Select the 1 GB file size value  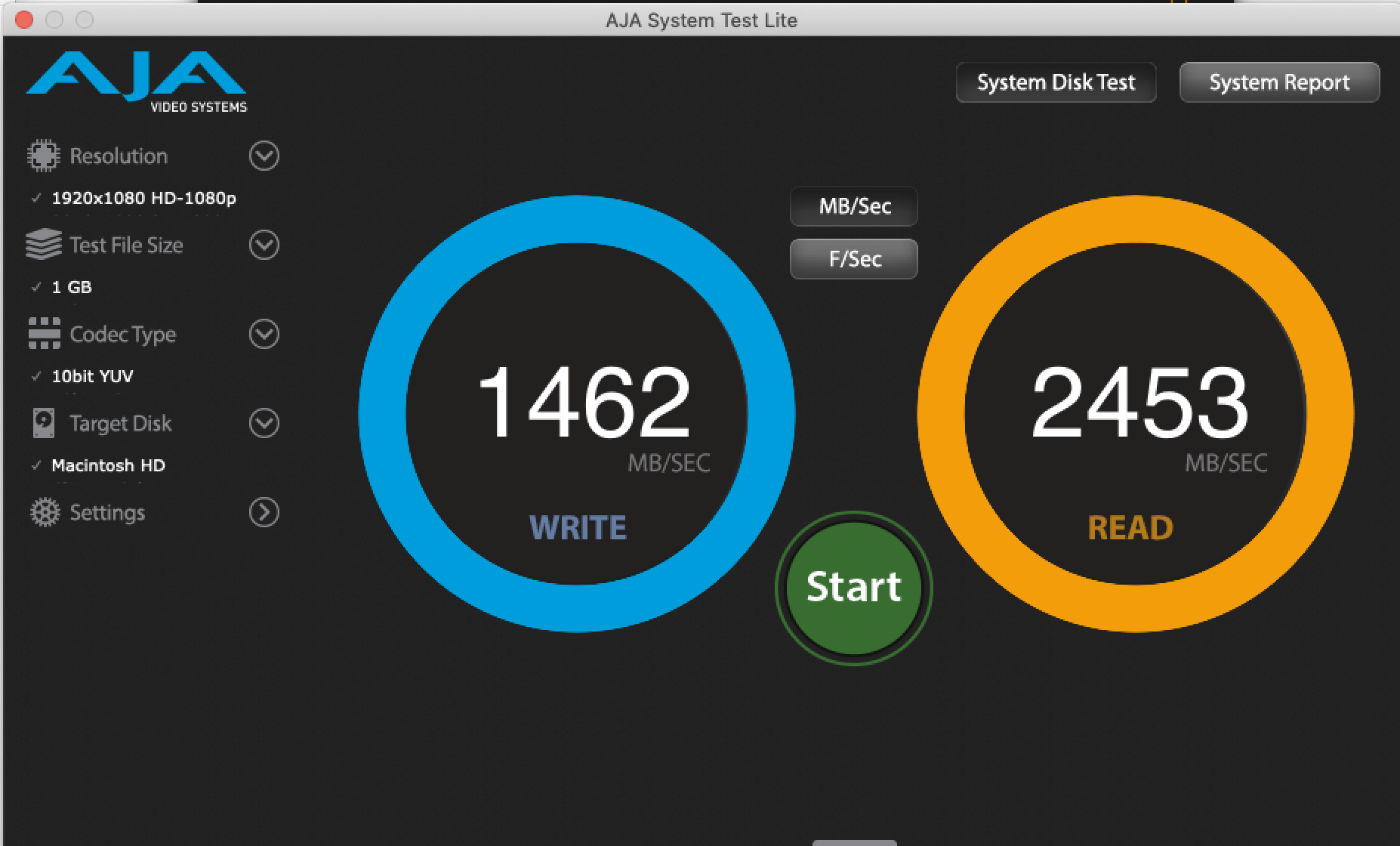pos(72,287)
